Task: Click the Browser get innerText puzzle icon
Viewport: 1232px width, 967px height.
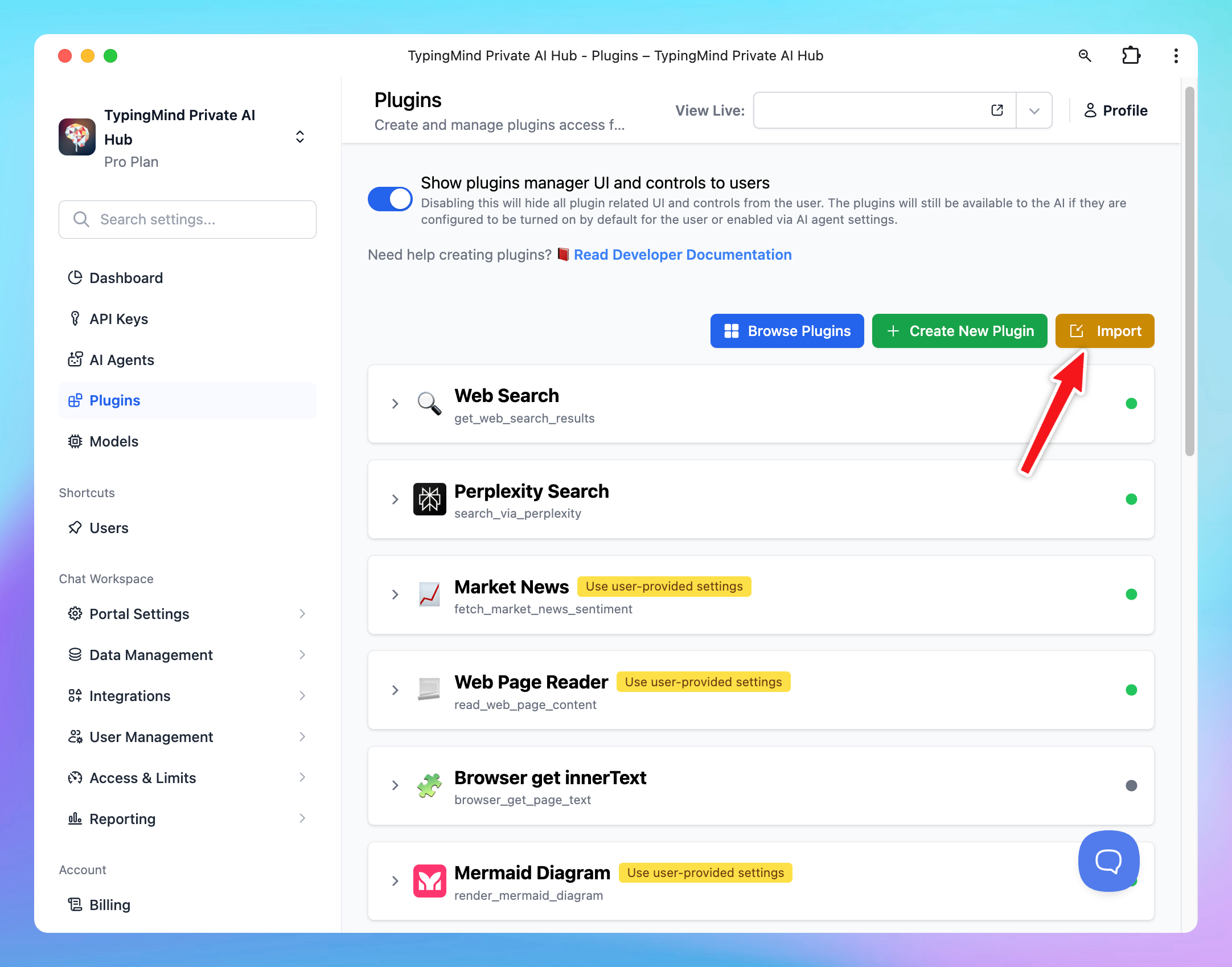Action: [x=429, y=785]
